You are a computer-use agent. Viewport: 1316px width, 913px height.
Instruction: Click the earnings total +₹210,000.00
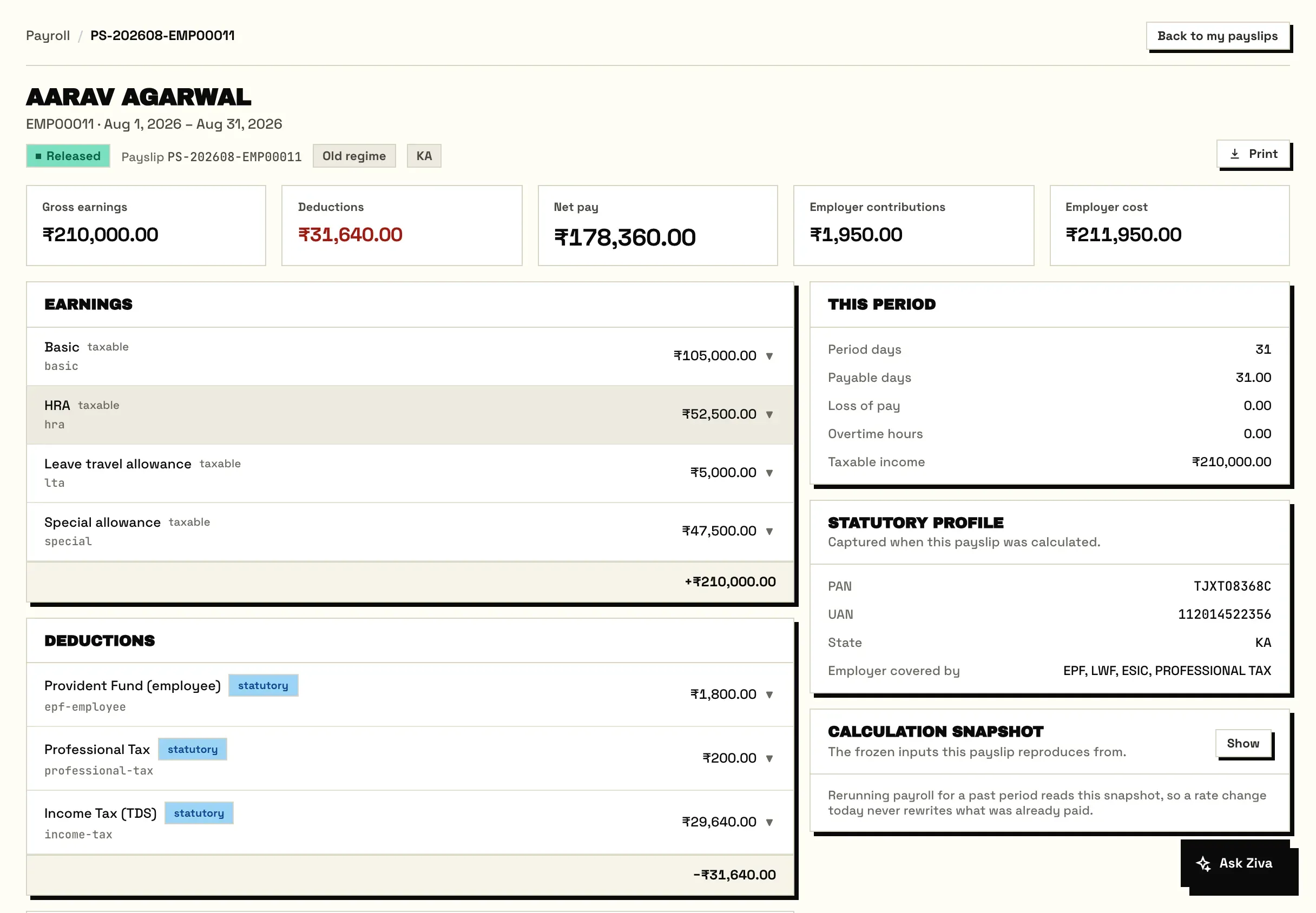(x=730, y=582)
